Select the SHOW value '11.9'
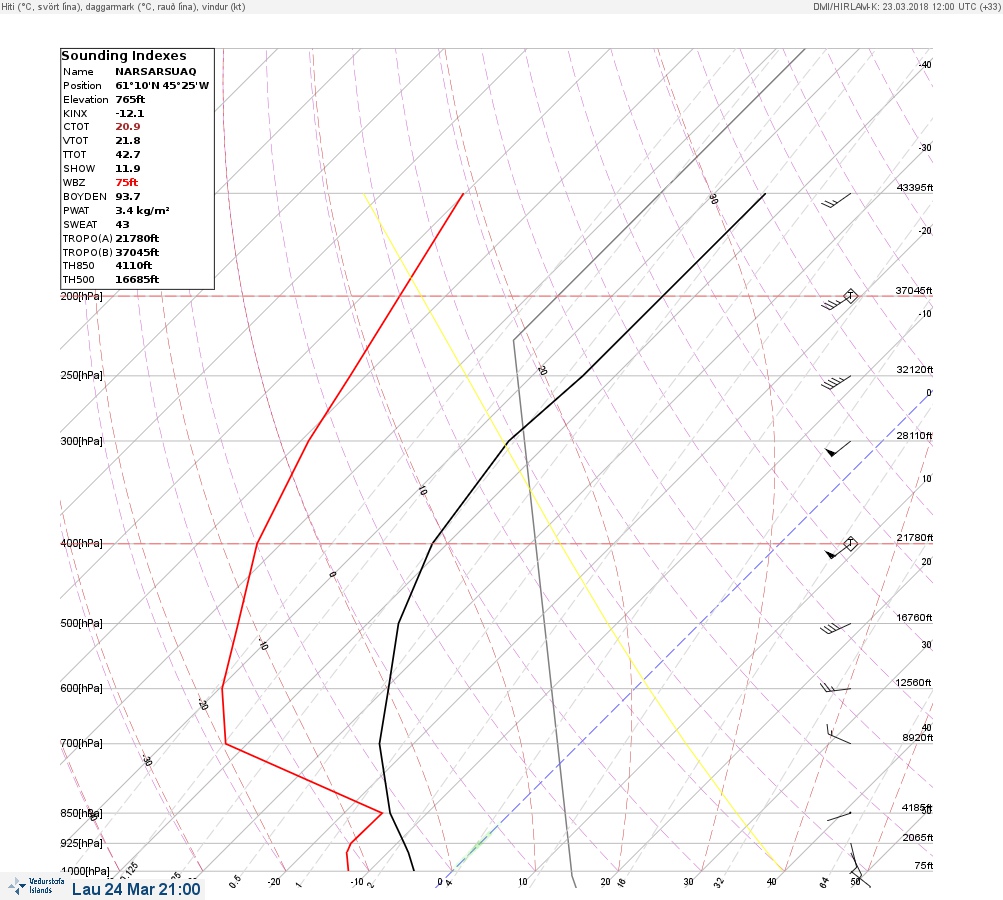Image resolution: width=1003 pixels, height=900 pixels. tap(127, 169)
